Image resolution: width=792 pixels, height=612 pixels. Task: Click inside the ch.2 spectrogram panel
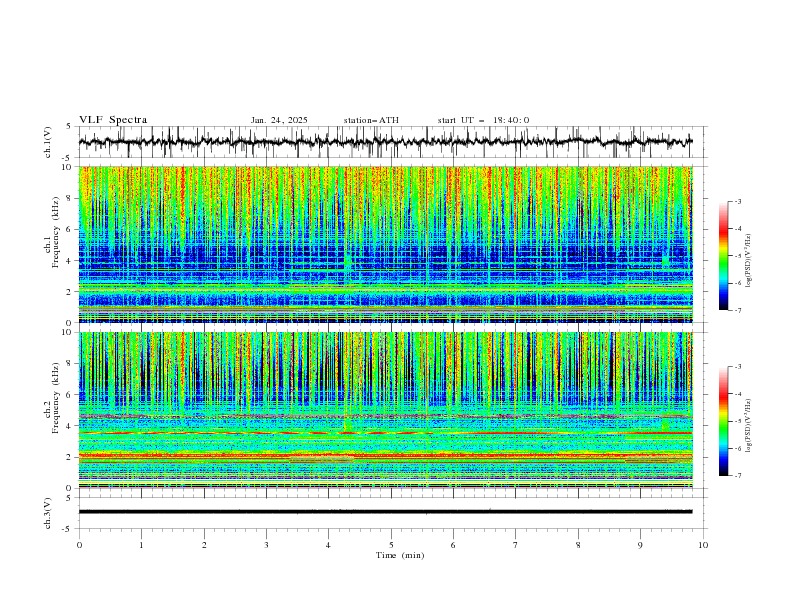click(x=385, y=410)
